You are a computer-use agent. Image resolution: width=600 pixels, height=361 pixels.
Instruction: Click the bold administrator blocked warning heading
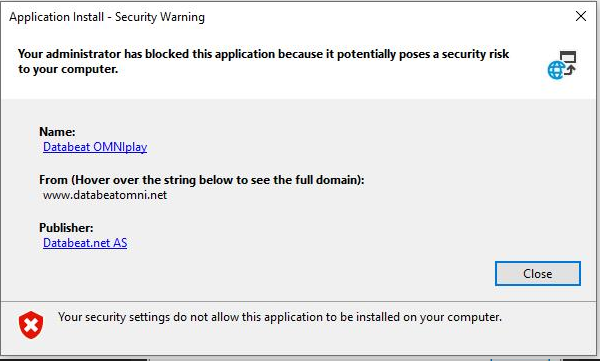pos(263,61)
